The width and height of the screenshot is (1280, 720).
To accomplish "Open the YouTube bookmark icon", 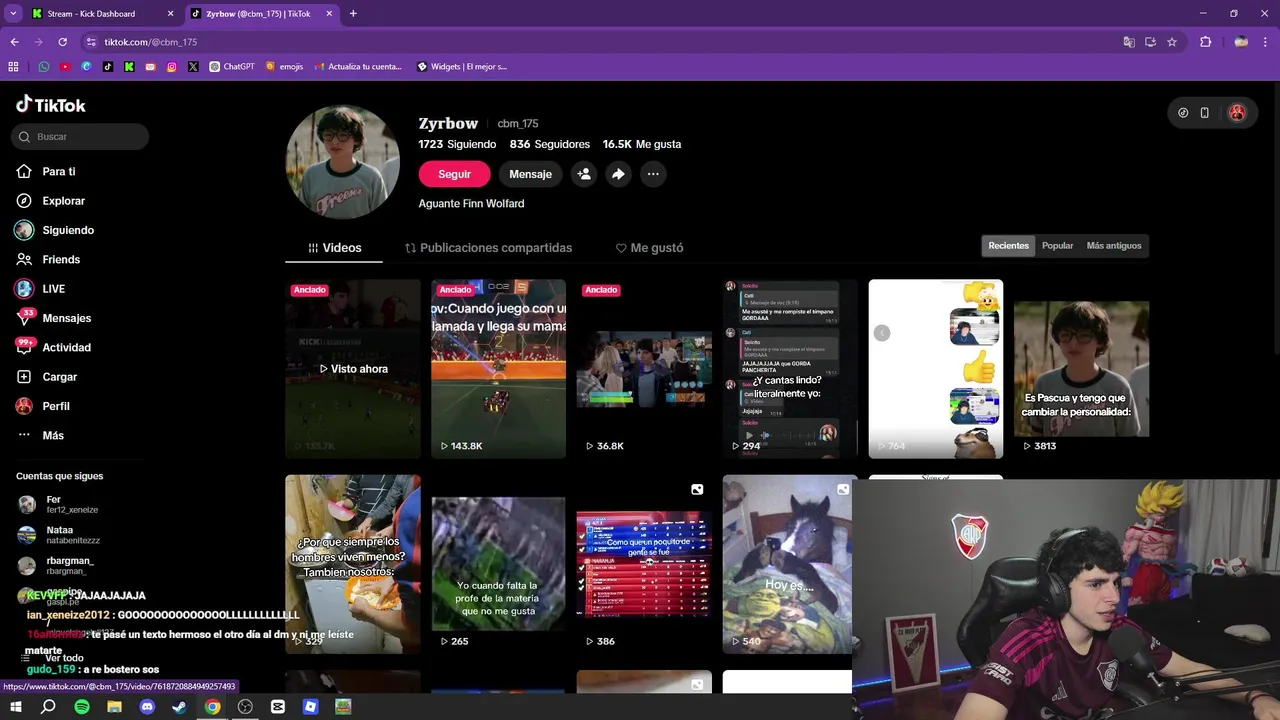I will click(x=65, y=67).
